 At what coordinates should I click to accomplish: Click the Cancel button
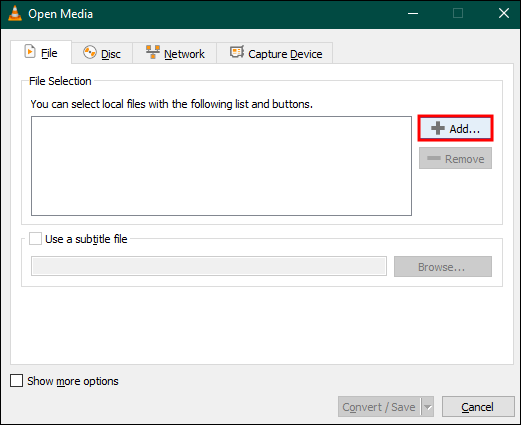tap(478, 407)
